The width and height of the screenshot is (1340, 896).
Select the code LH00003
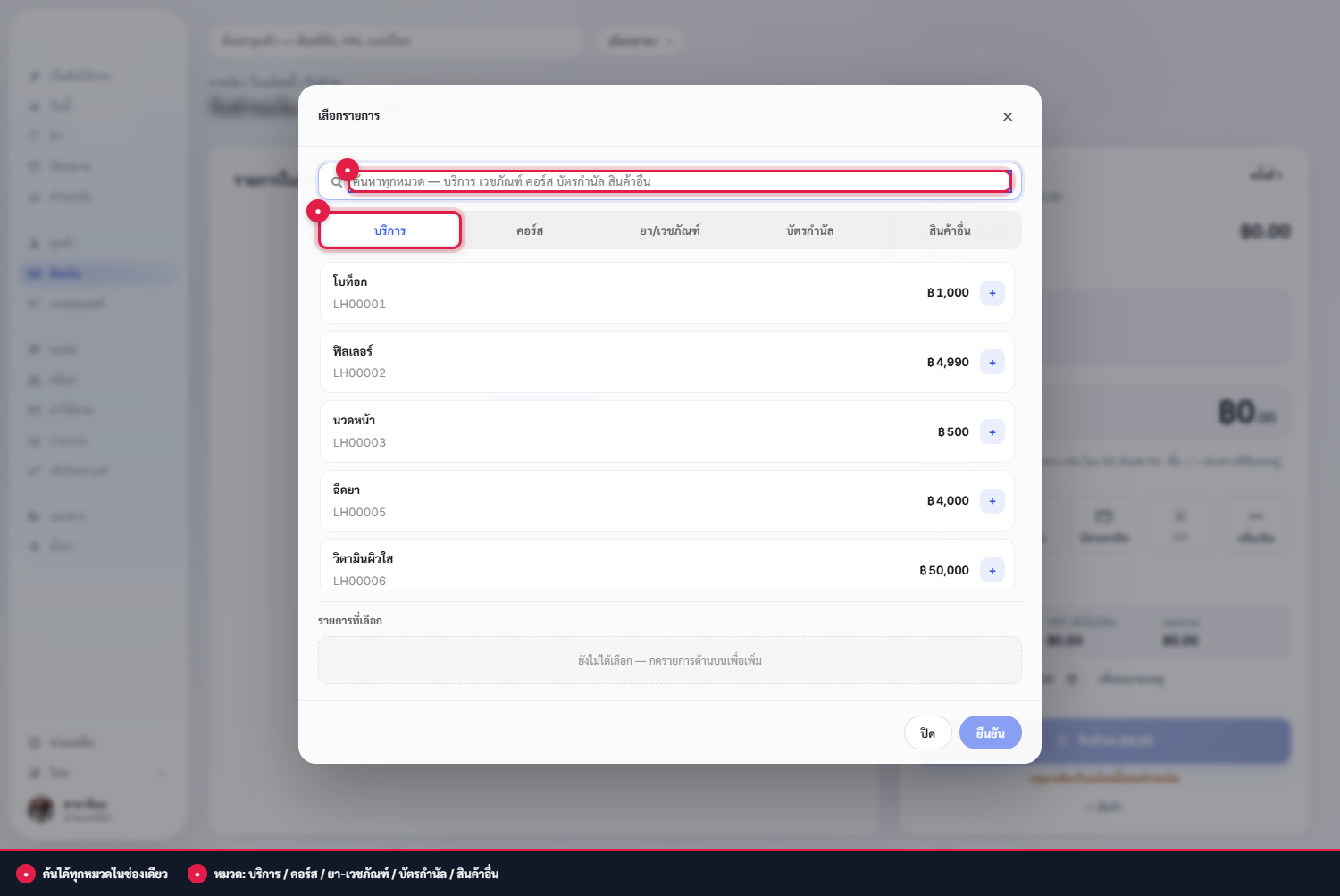(x=359, y=442)
